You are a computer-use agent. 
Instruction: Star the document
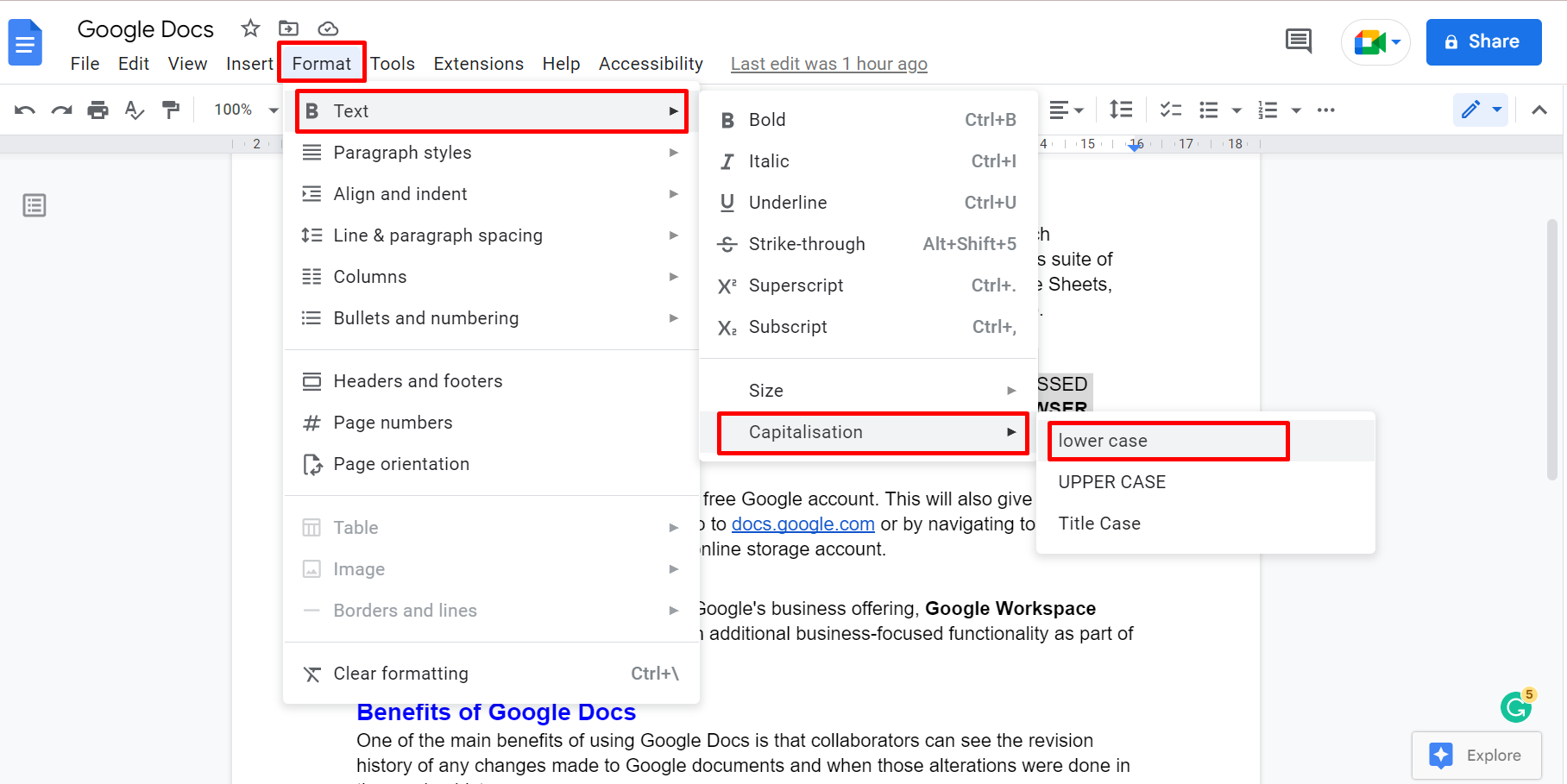pyautogui.click(x=250, y=28)
